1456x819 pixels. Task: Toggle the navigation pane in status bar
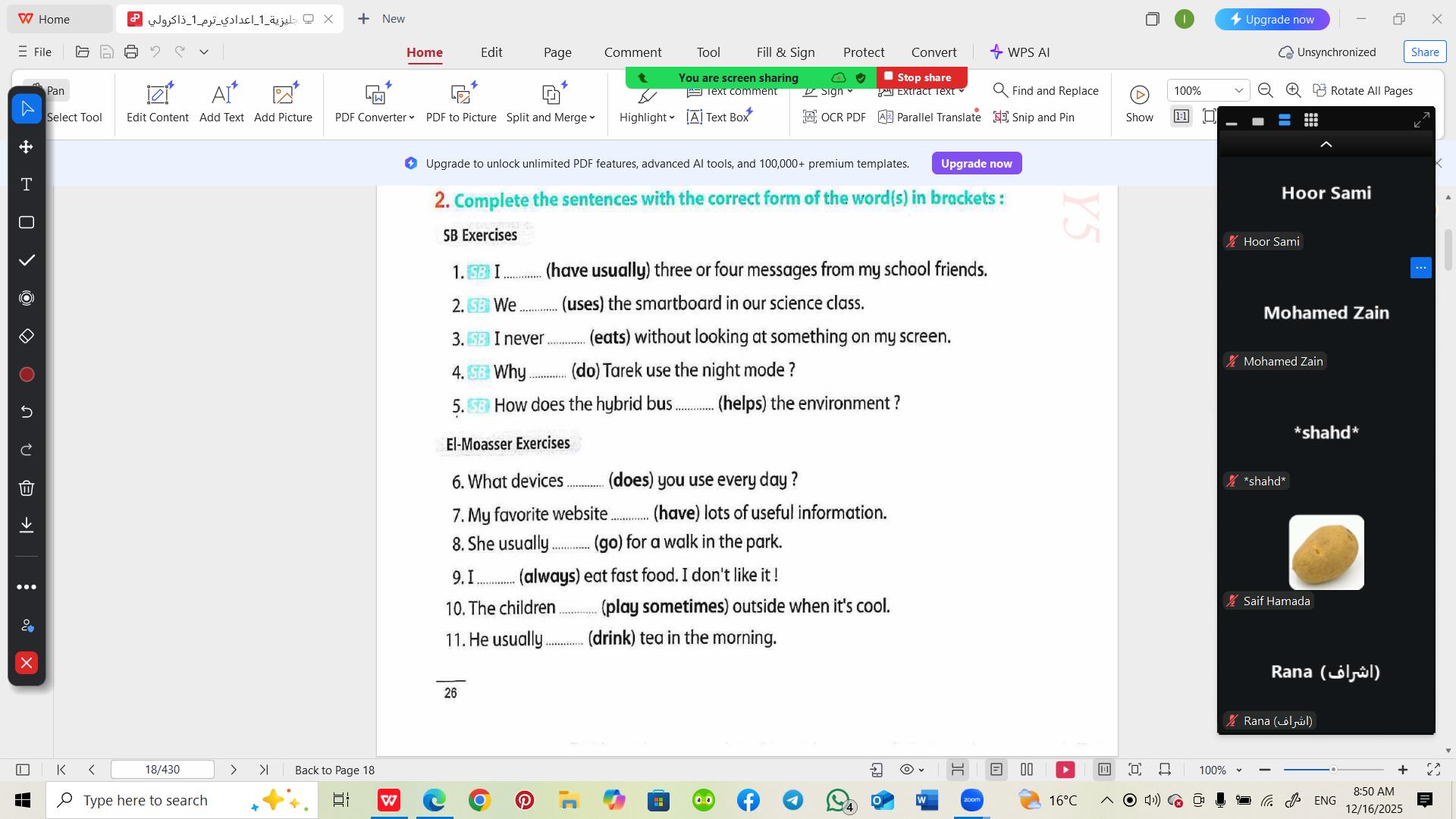(23, 770)
